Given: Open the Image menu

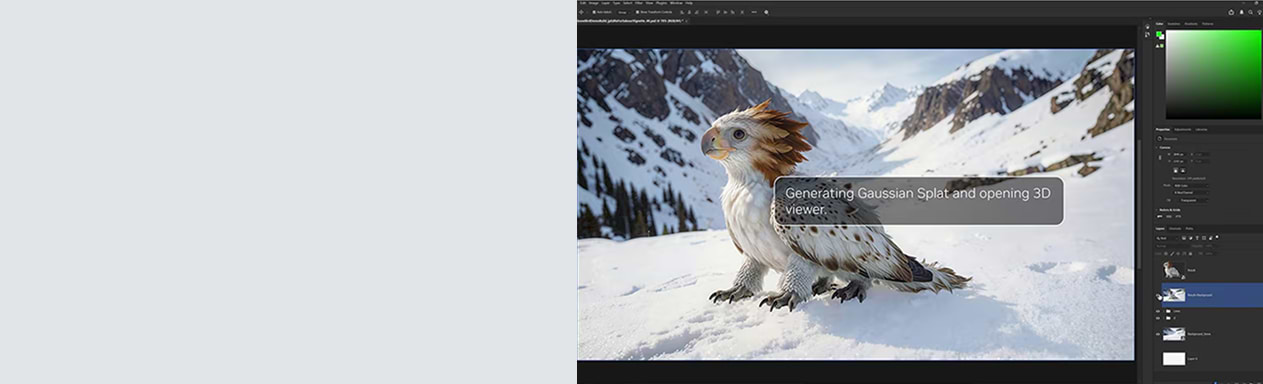Looking at the screenshot, I should tap(594, 3).
